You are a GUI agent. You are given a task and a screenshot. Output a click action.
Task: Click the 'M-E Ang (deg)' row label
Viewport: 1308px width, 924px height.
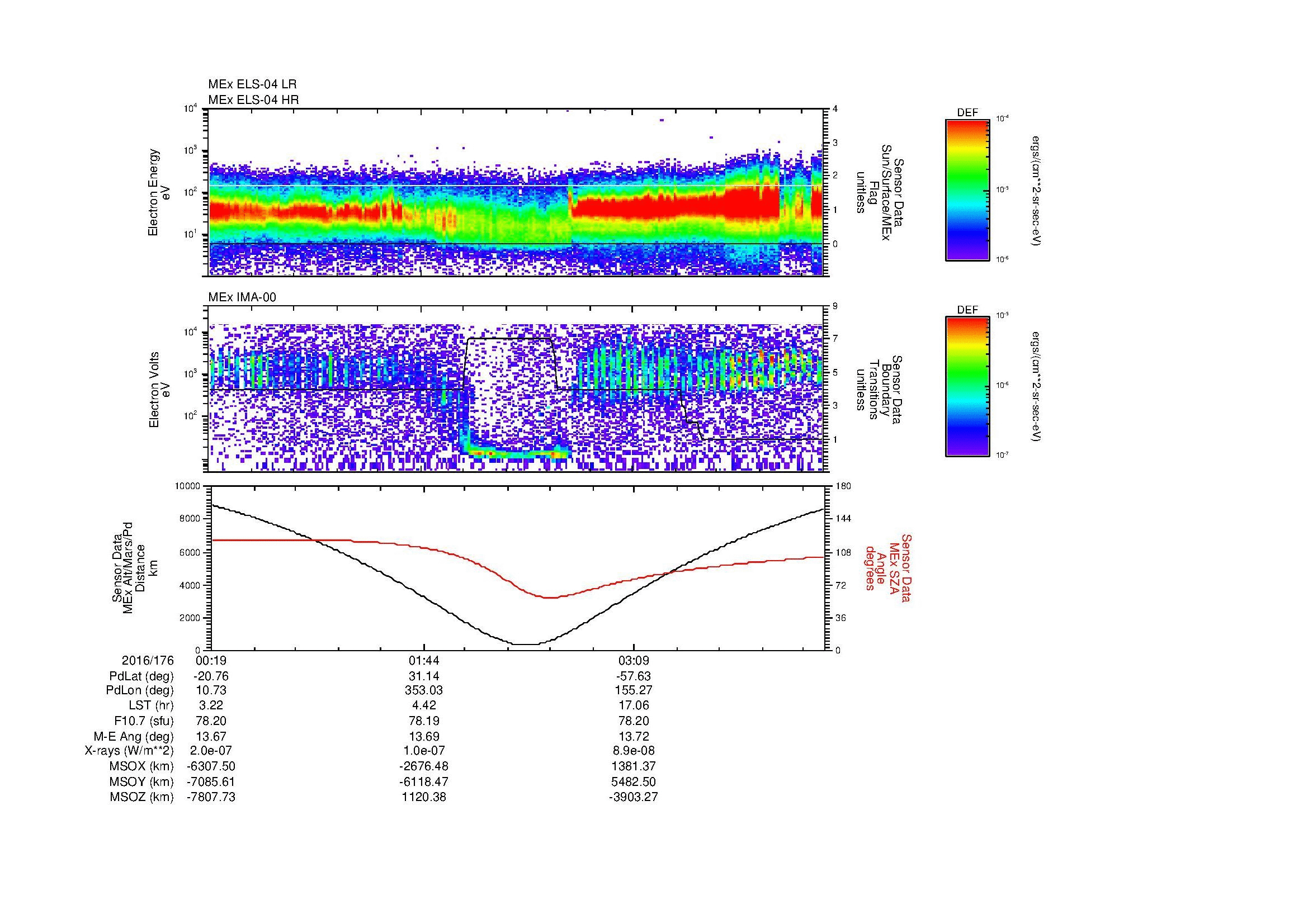(134, 737)
